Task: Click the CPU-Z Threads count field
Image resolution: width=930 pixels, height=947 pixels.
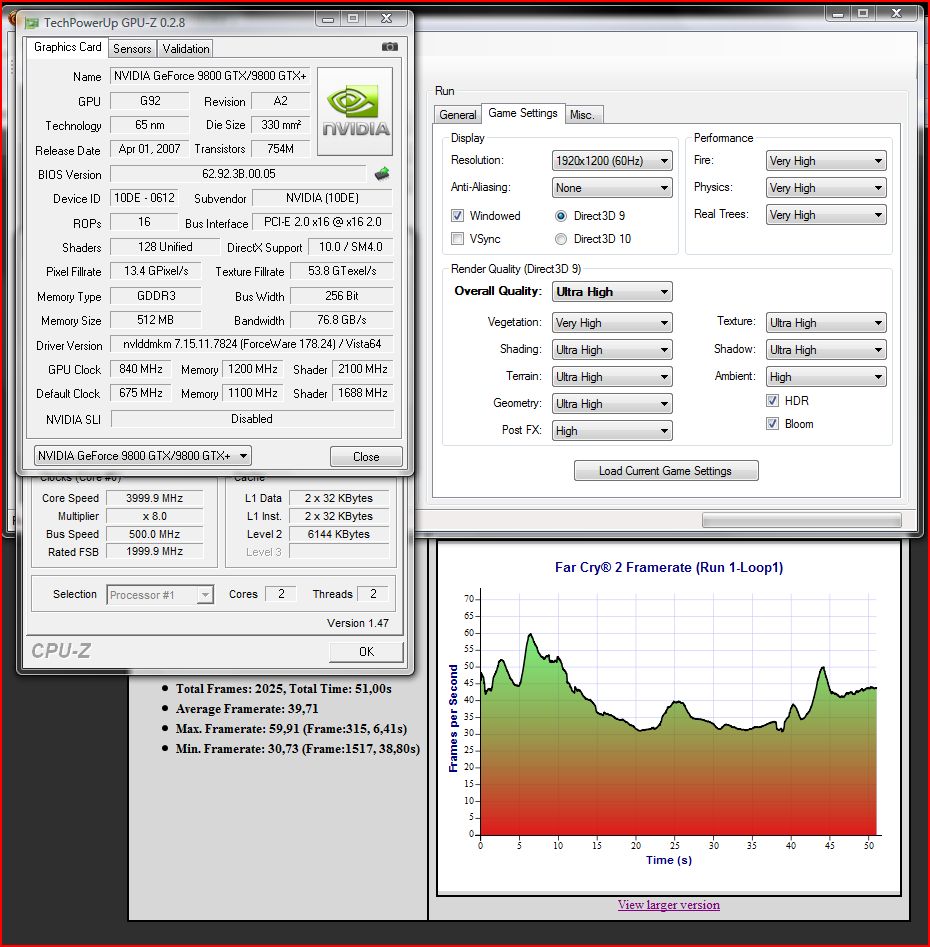Action: 373,594
